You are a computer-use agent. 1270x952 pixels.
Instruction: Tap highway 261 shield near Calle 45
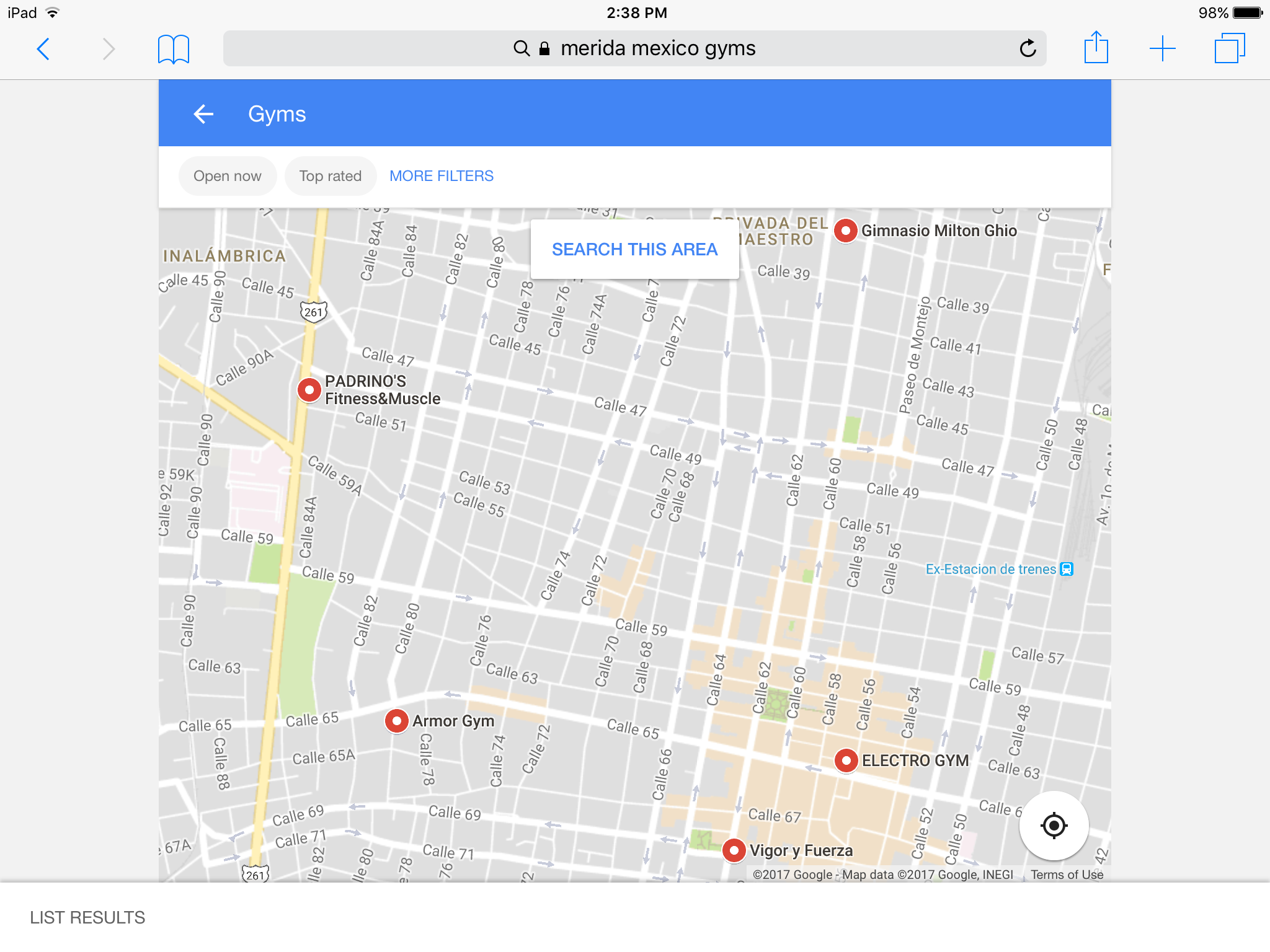click(x=313, y=312)
